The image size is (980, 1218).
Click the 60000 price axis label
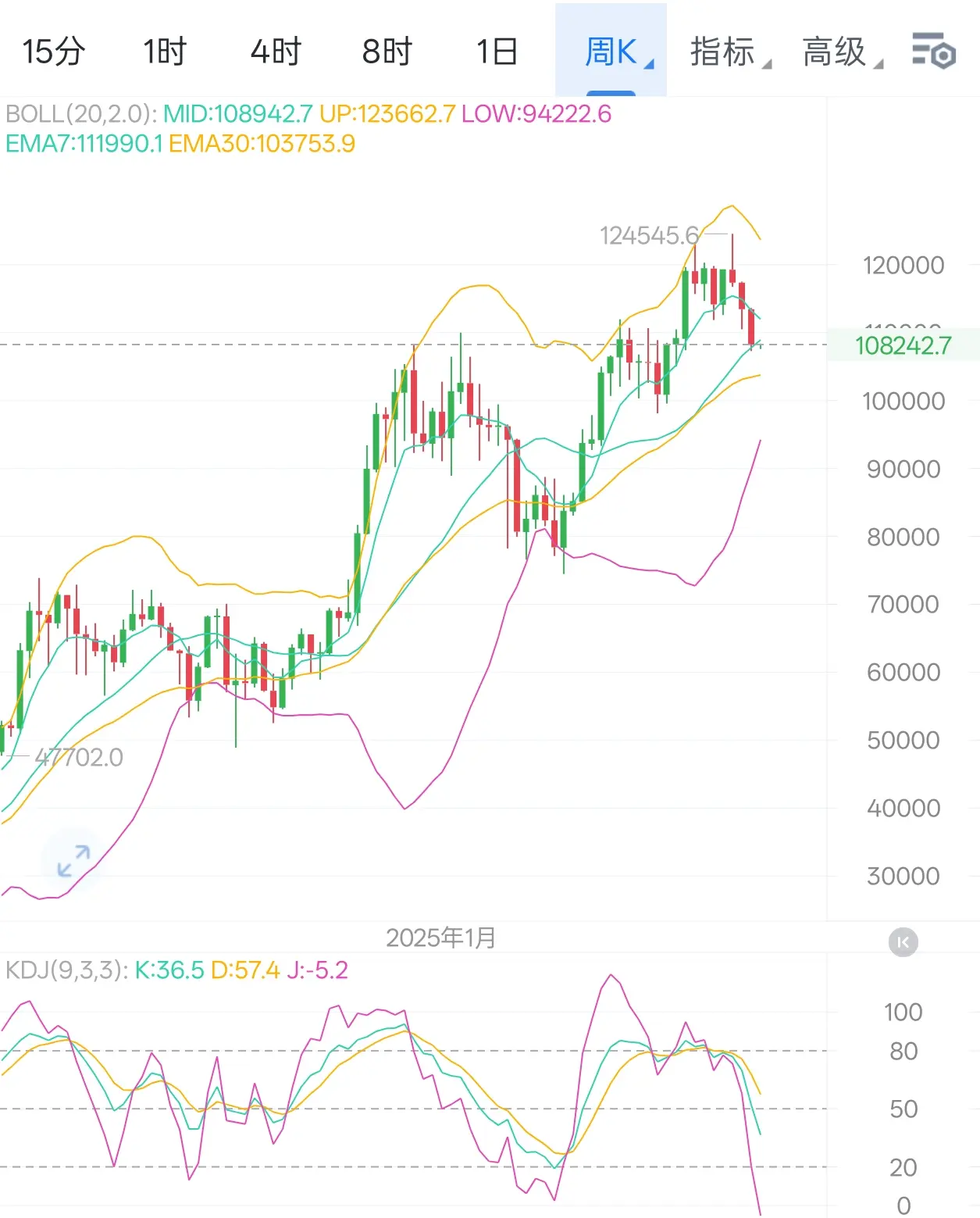(x=903, y=673)
